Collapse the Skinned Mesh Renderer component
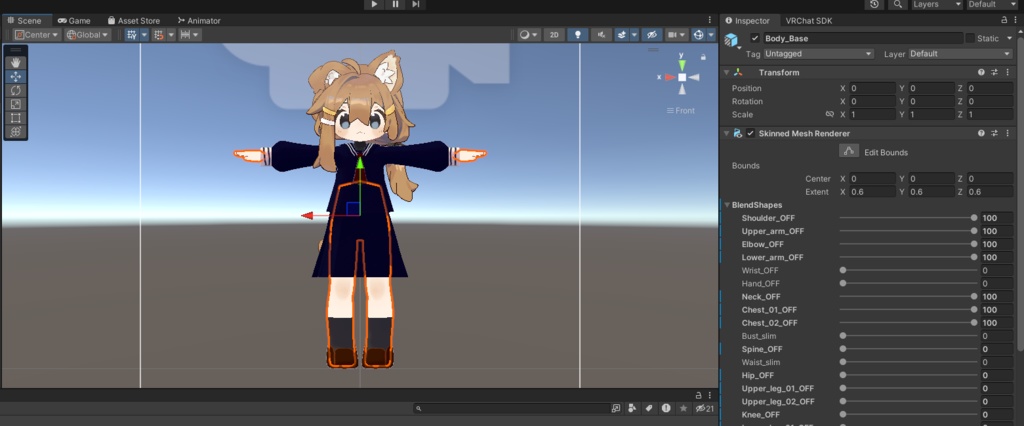 727,133
